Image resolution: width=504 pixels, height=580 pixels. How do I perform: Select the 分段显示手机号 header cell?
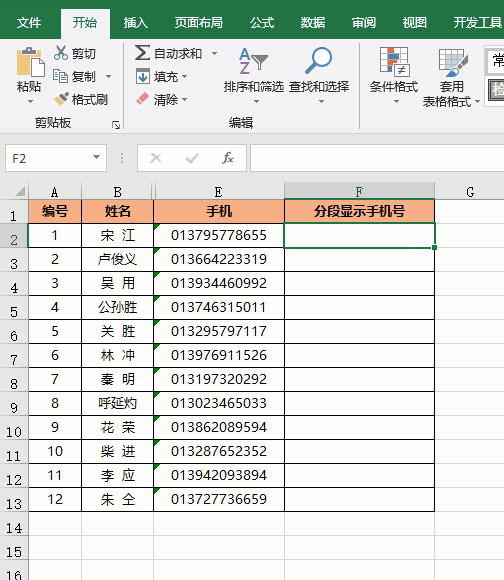(x=359, y=211)
